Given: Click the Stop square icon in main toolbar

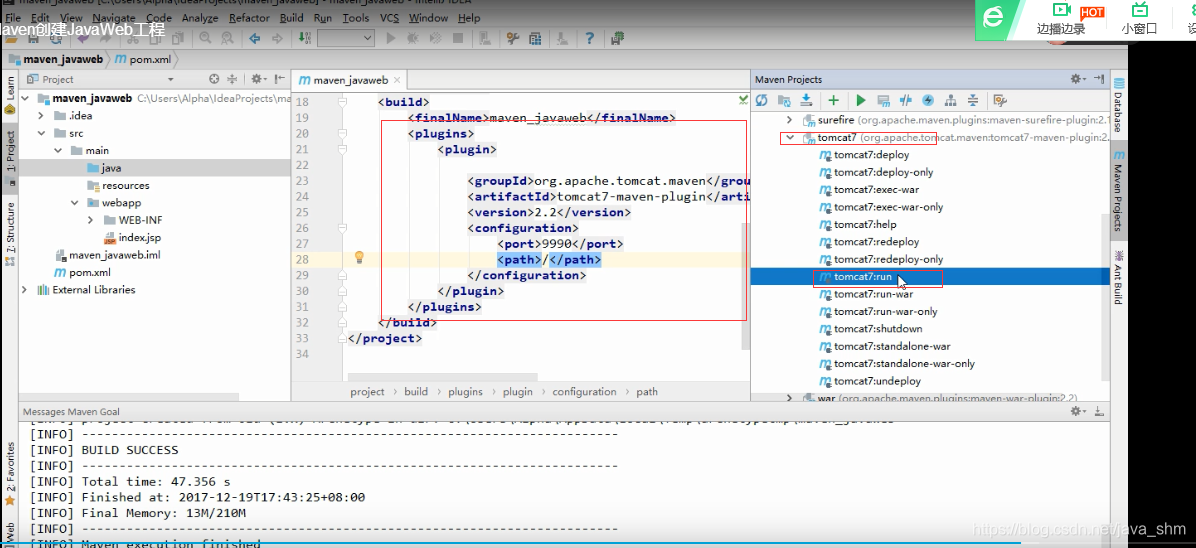Looking at the screenshot, I should 458,37.
